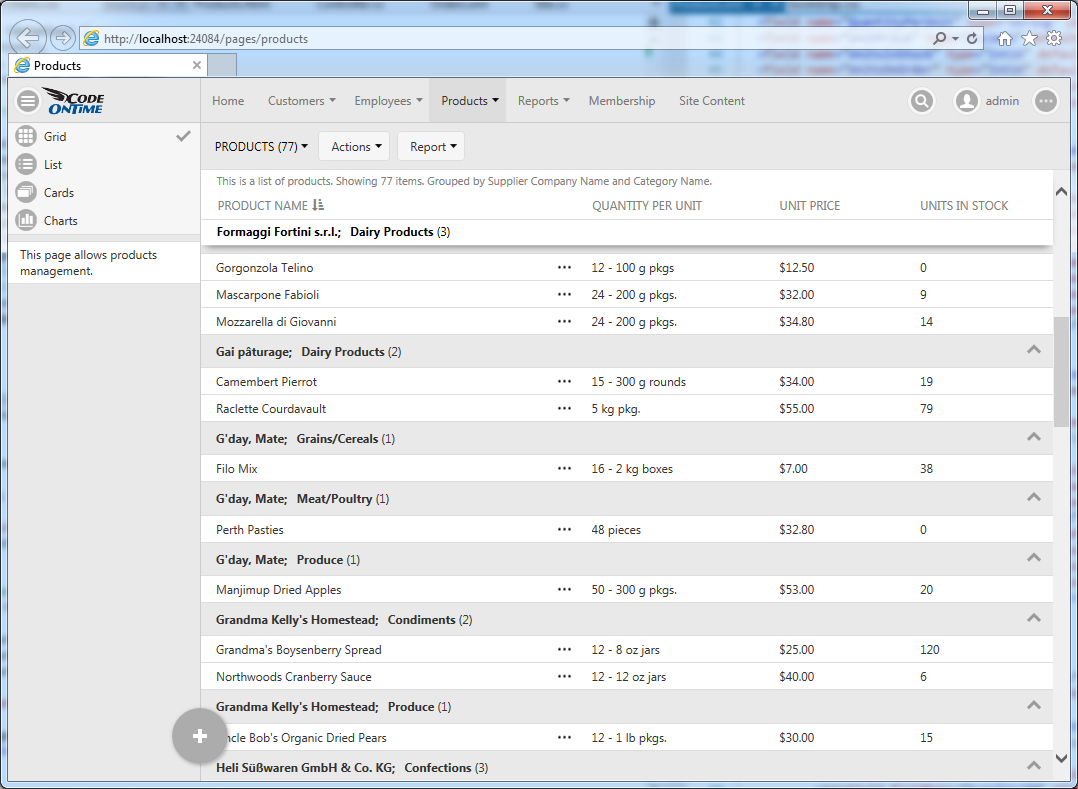Close the Products browser tab

(x=197, y=65)
